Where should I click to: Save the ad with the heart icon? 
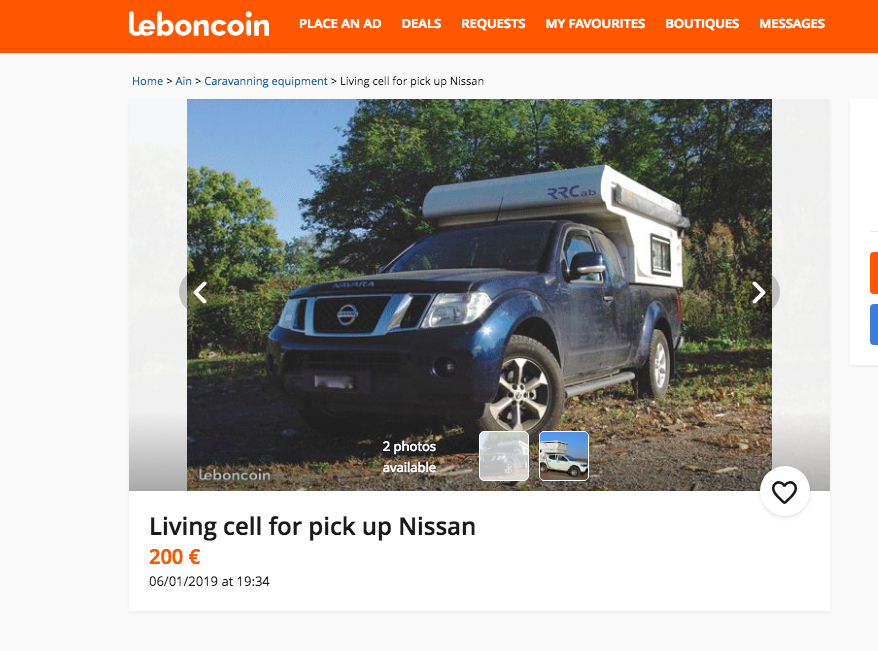click(x=784, y=491)
